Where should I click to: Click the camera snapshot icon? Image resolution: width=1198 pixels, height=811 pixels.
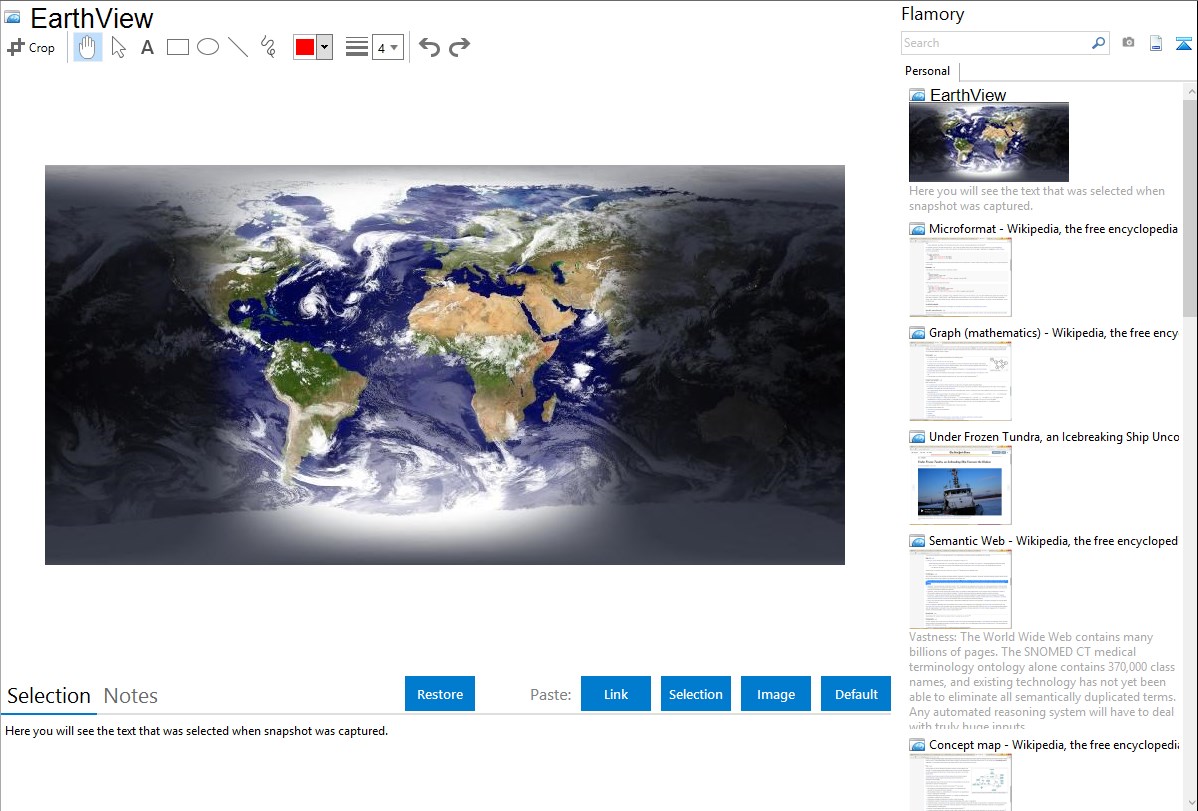pos(1128,43)
